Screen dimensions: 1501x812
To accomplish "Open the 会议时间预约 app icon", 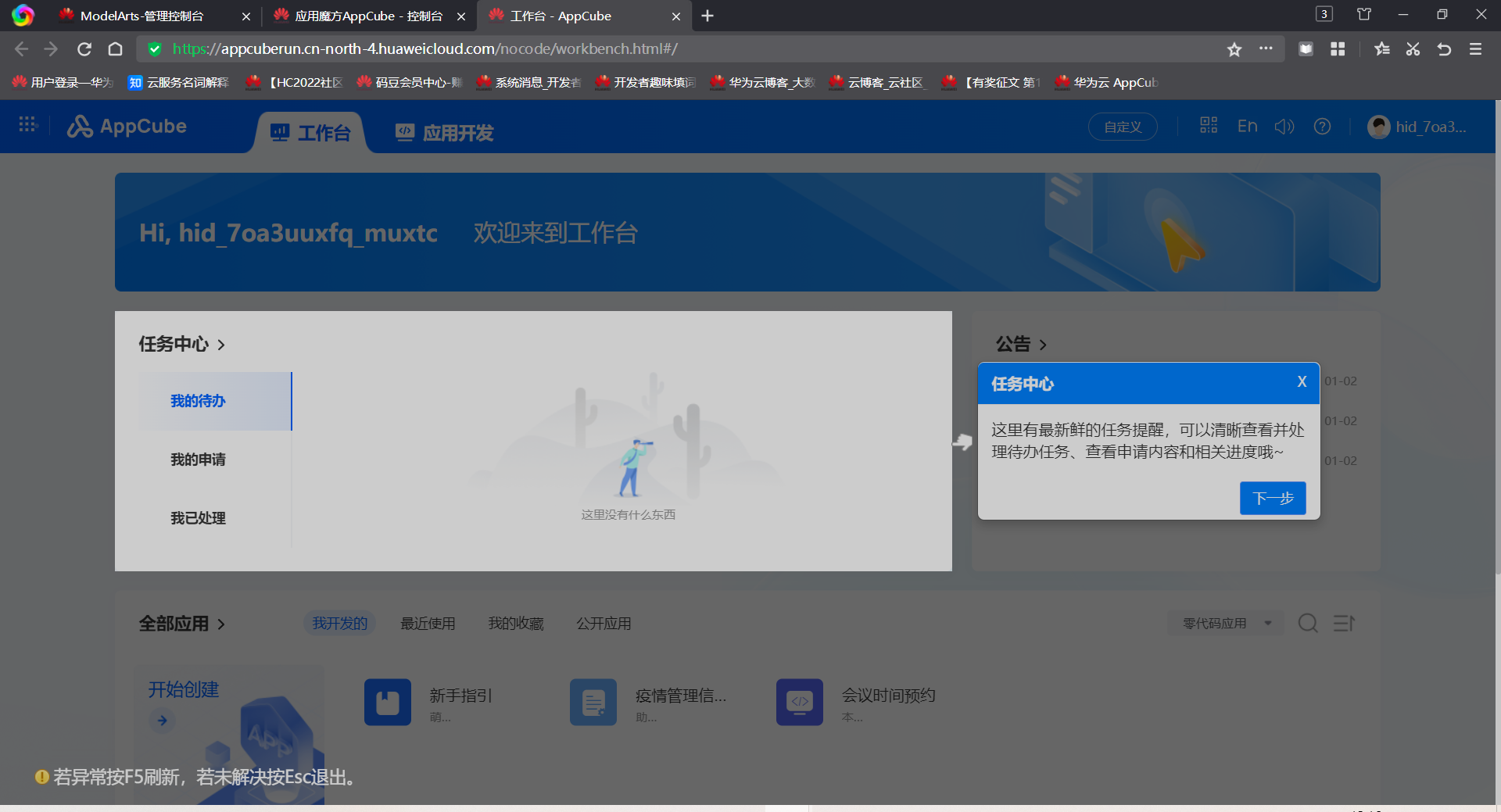I will pos(800,702).
